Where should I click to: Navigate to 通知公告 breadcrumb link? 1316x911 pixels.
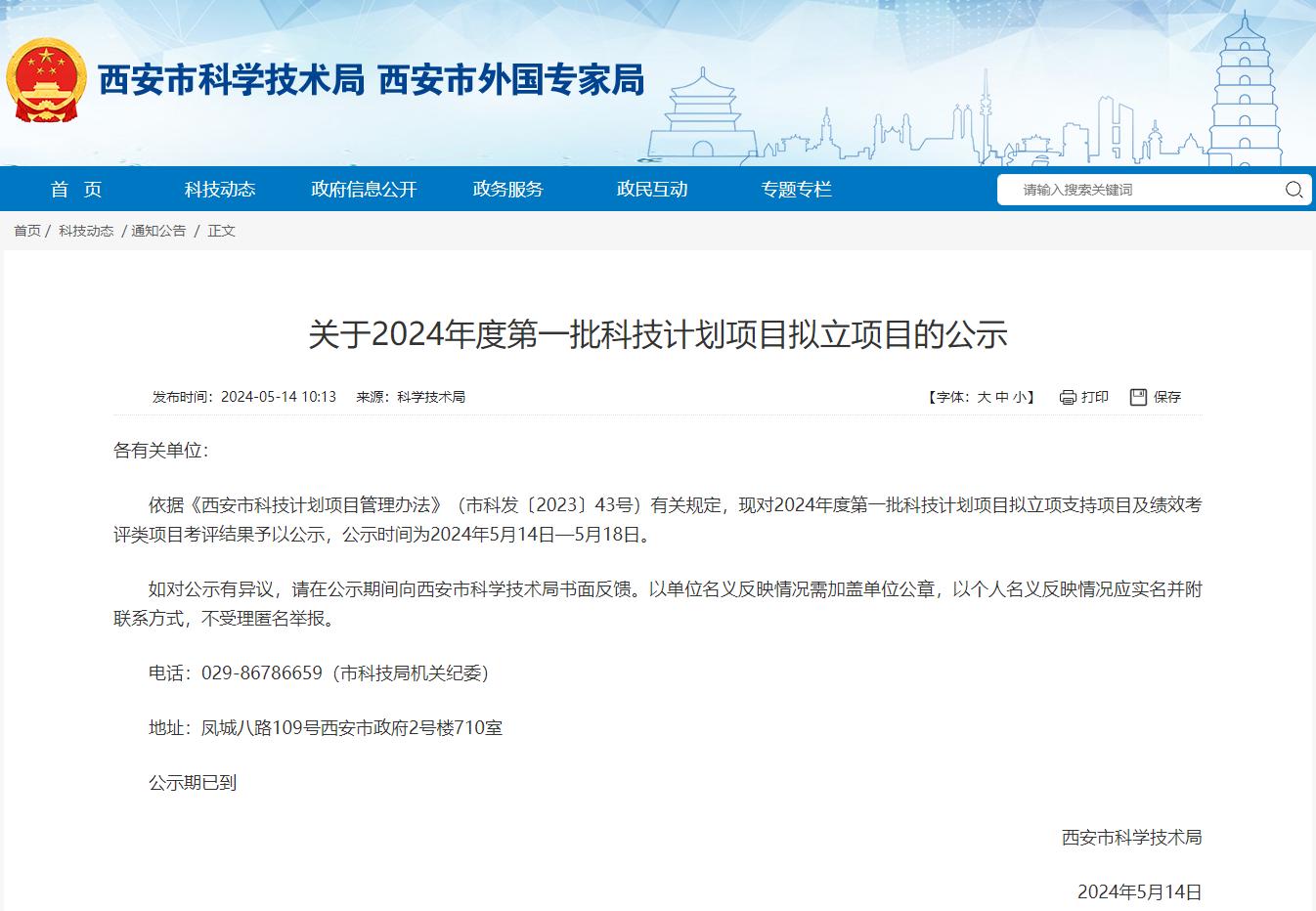point(158,231)
